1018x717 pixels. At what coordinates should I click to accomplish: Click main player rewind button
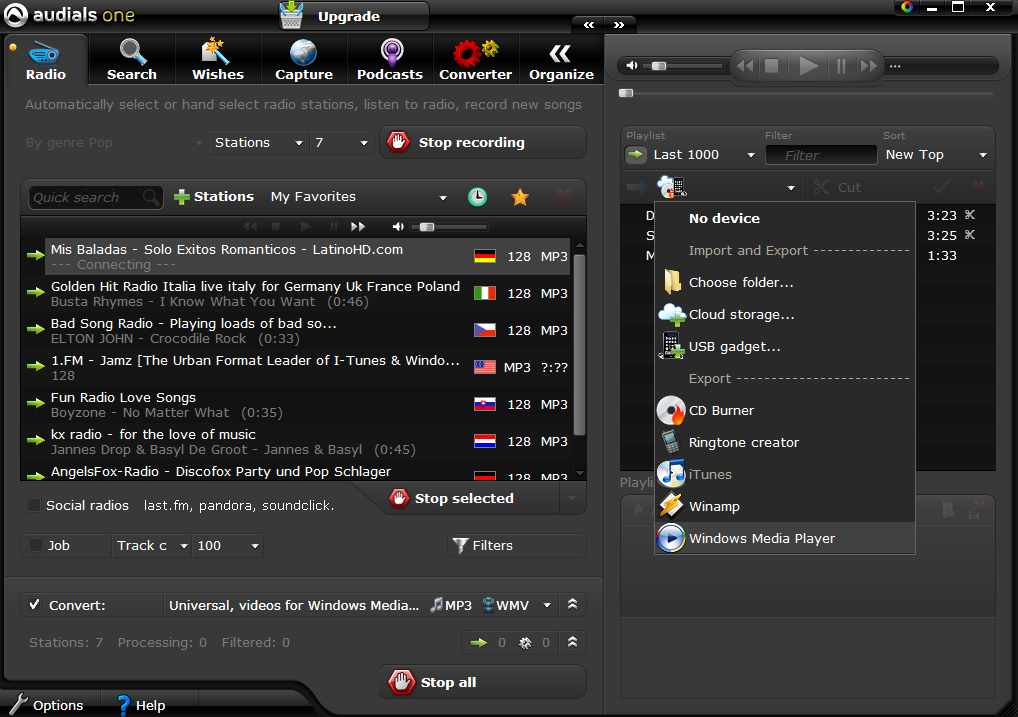point(745,66)
